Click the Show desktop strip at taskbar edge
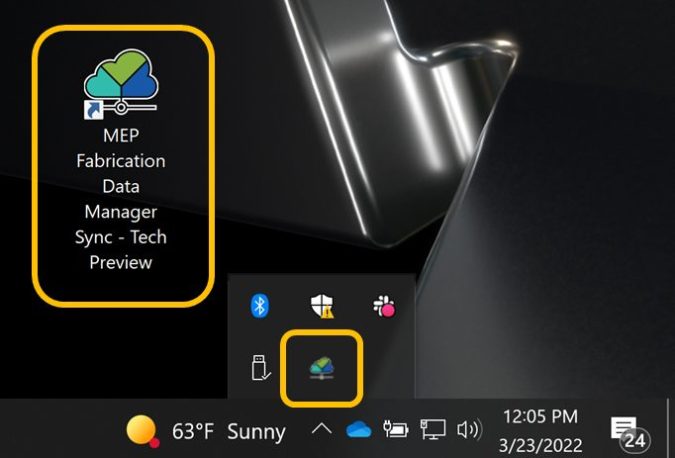Image resolution: width=675 pixels, height=458 pixels. (x=671, y=428)
